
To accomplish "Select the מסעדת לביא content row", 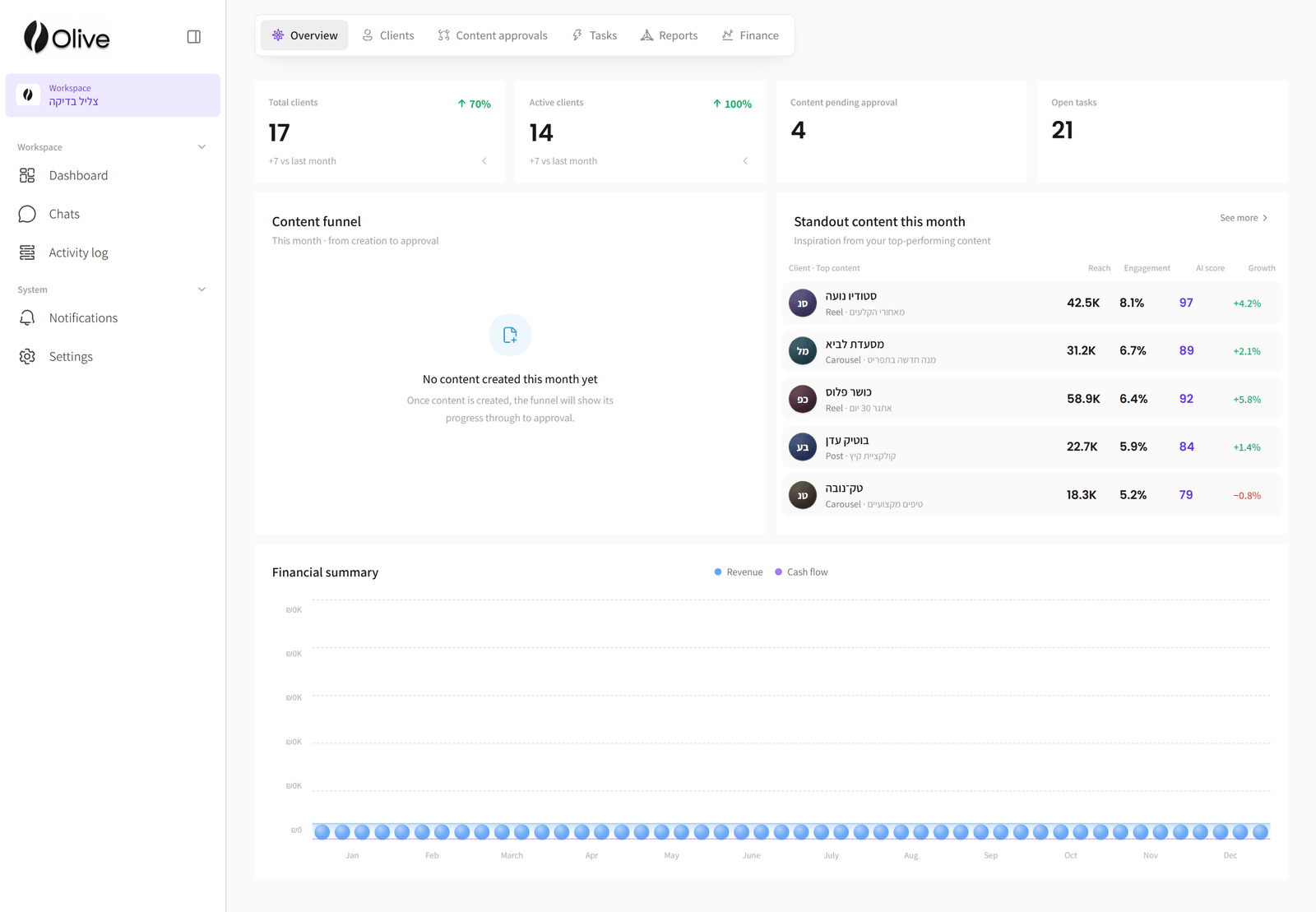I will [x=1031, y=351].
